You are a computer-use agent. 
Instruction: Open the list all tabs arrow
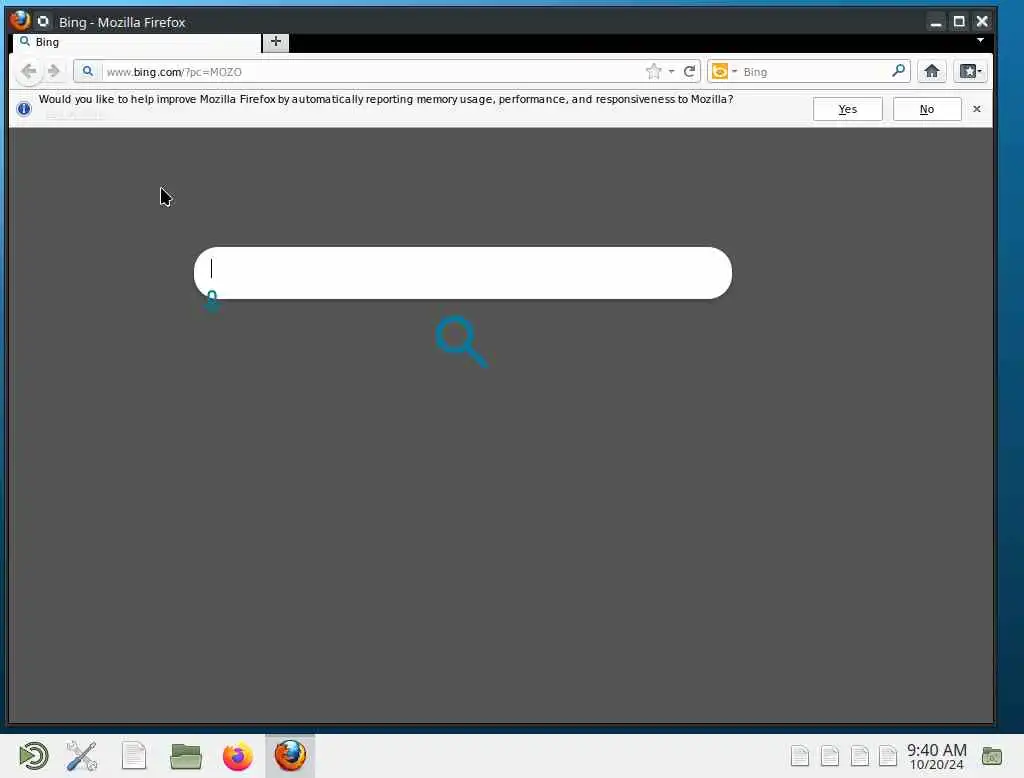coord(980,41)
